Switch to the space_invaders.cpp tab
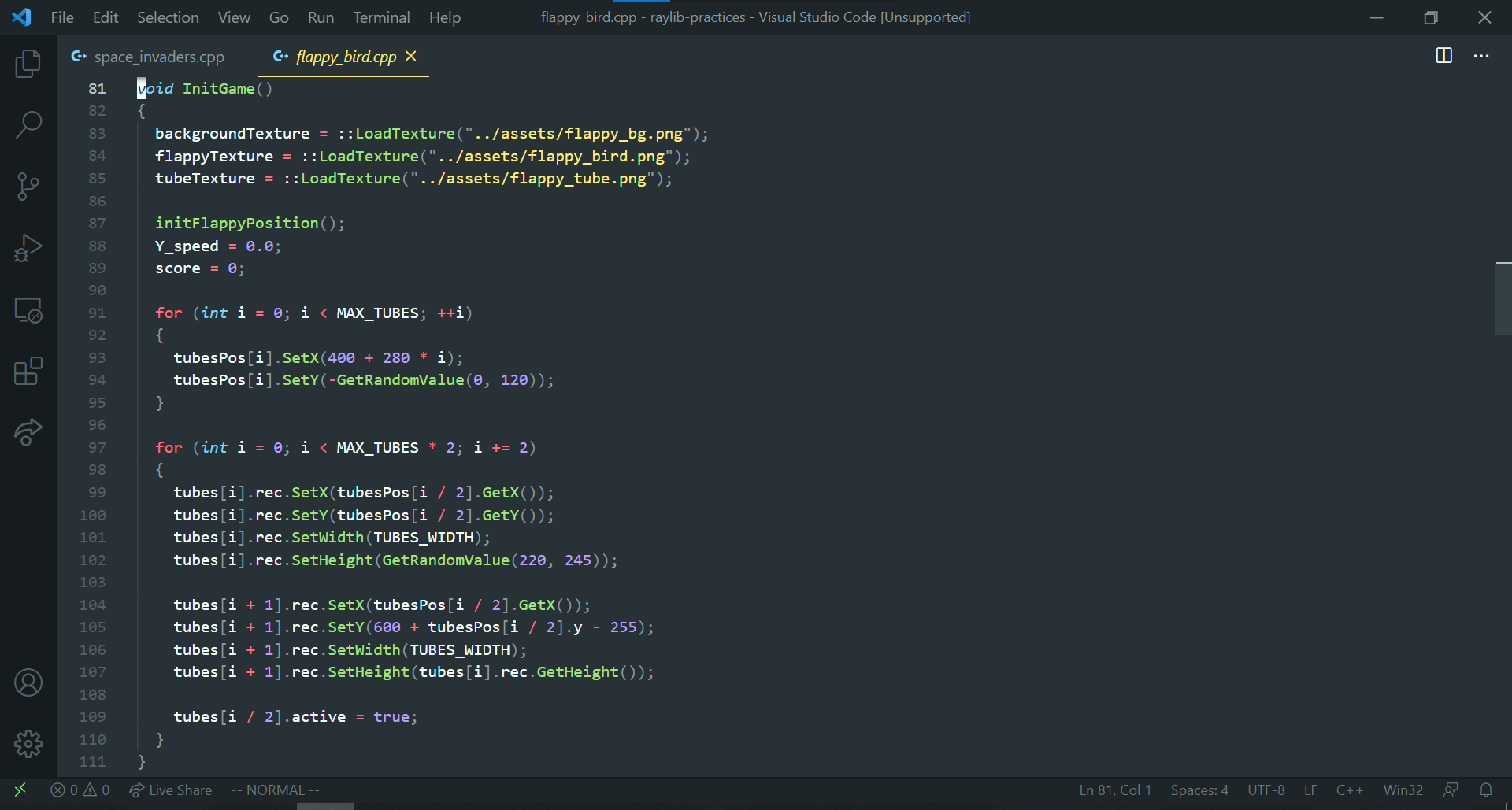 click(x=148, y=56)
